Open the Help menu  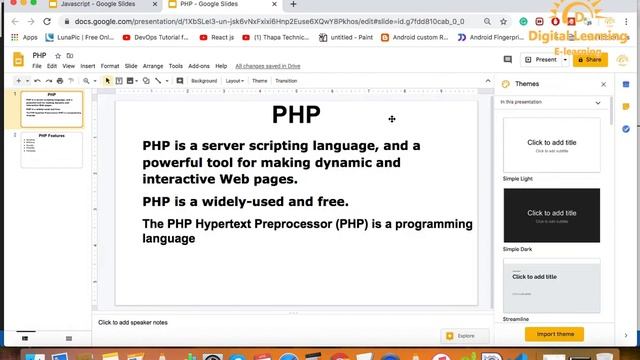click(221, 66)
